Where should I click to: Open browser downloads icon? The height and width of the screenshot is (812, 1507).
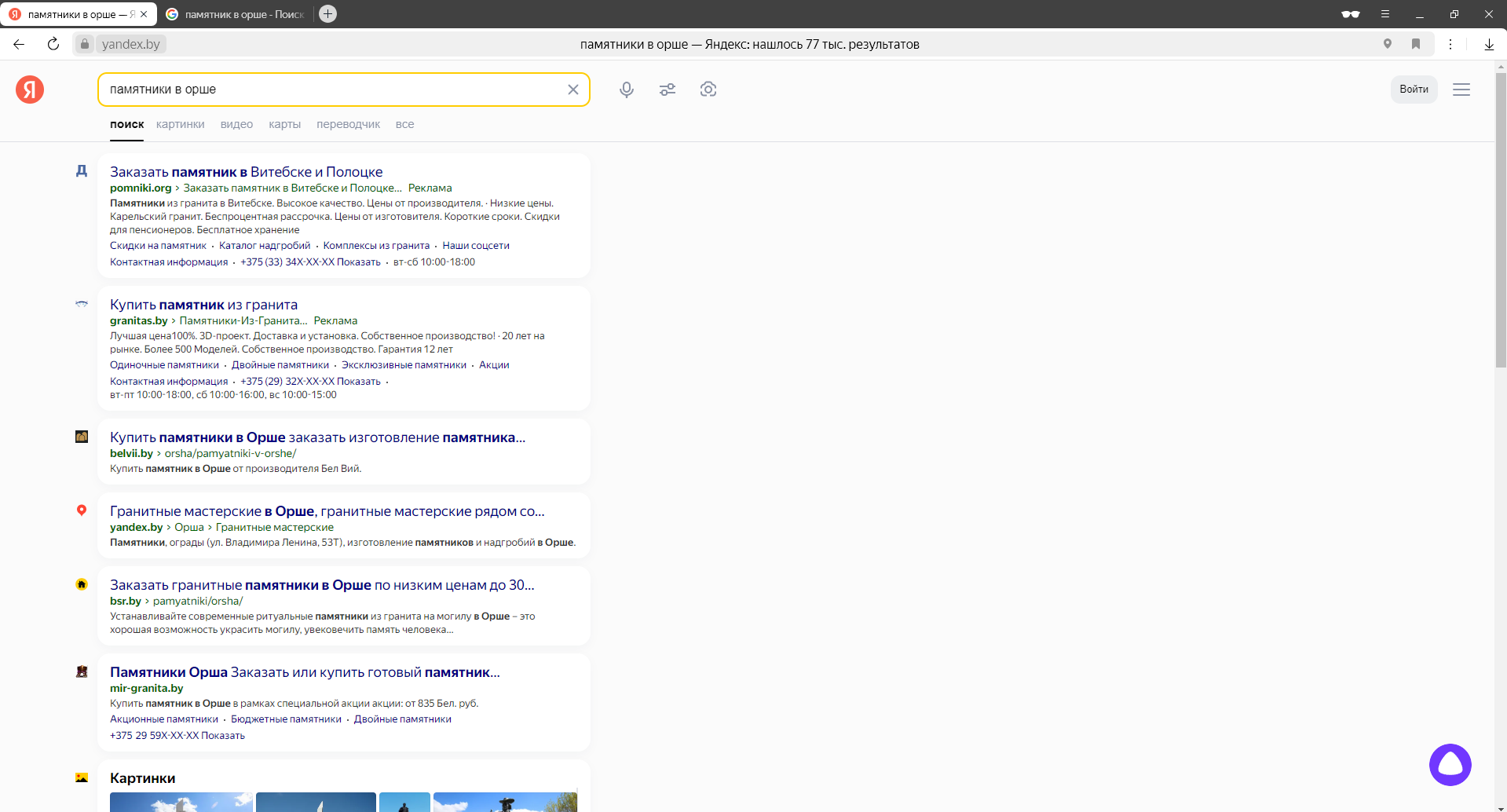(x=1489, y=44)
